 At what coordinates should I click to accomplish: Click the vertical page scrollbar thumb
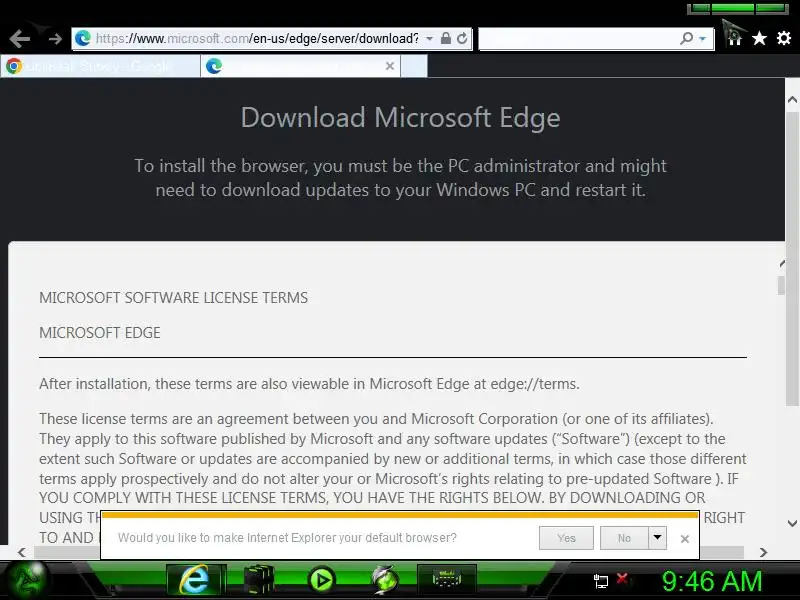(792, 259)
